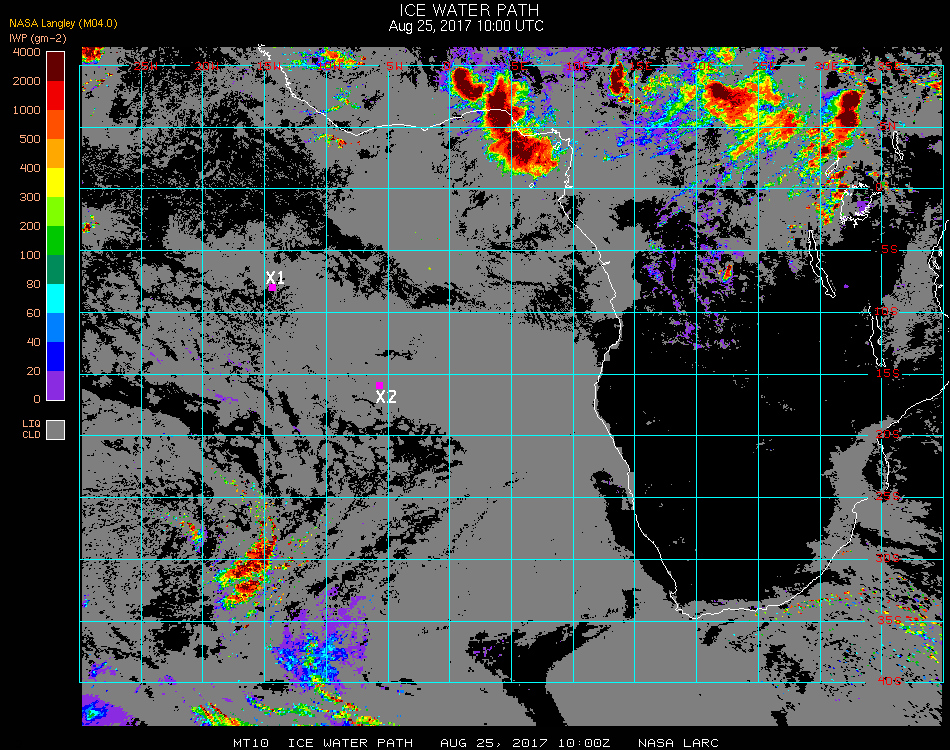The image size is (950, 750).
Task: Click the 'Aug 25, 2017 10:00 UTC' date text
Action: (x=466, y=26)
